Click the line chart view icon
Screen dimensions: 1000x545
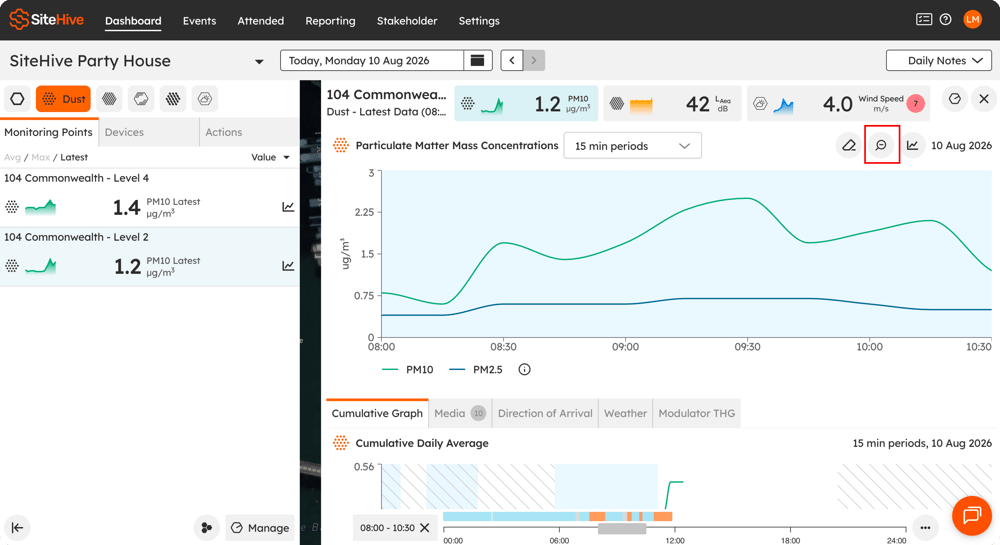[x=913, y=145]
